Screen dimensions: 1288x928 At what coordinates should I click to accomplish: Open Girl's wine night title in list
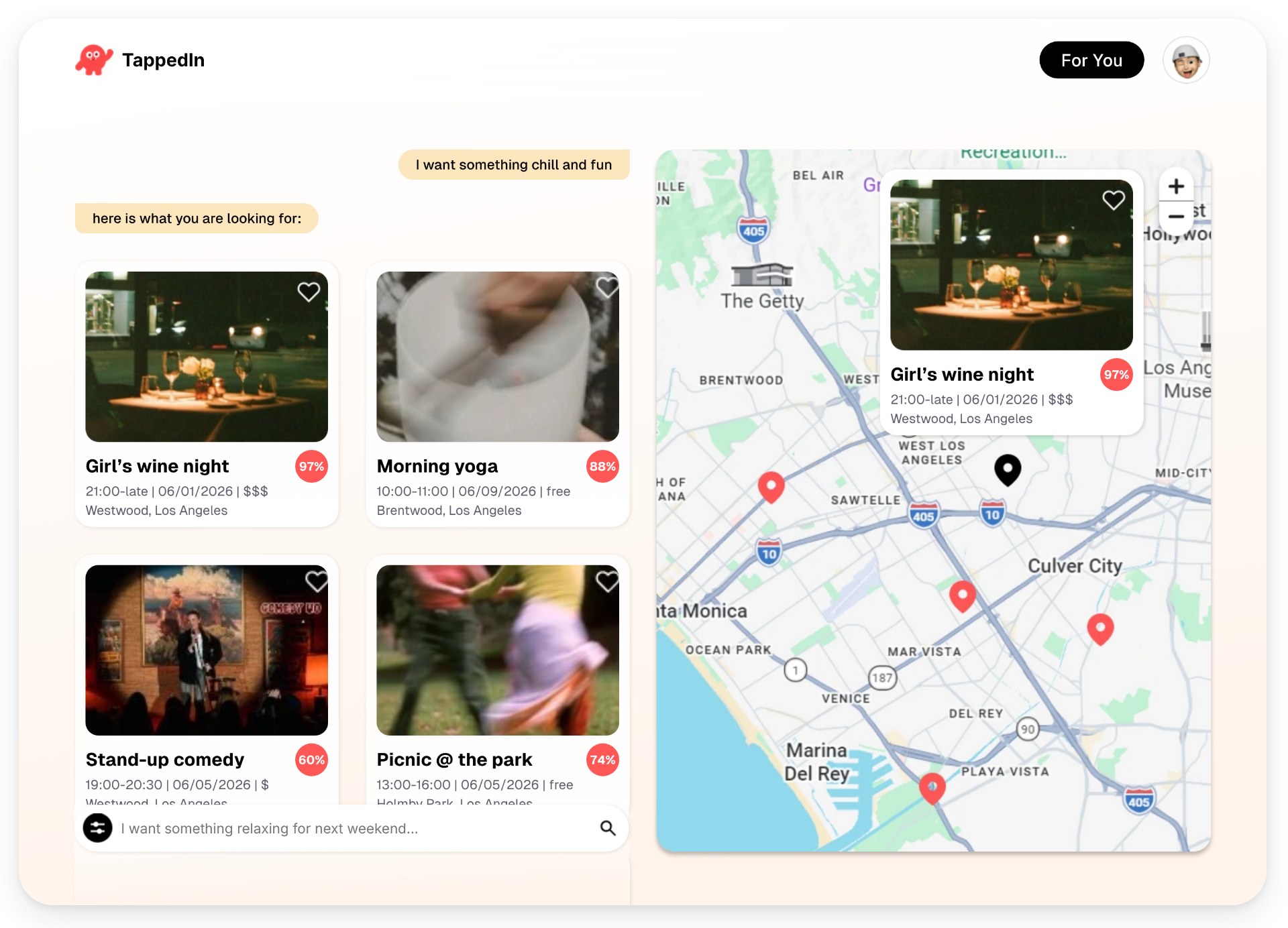[x=157, y=466]
